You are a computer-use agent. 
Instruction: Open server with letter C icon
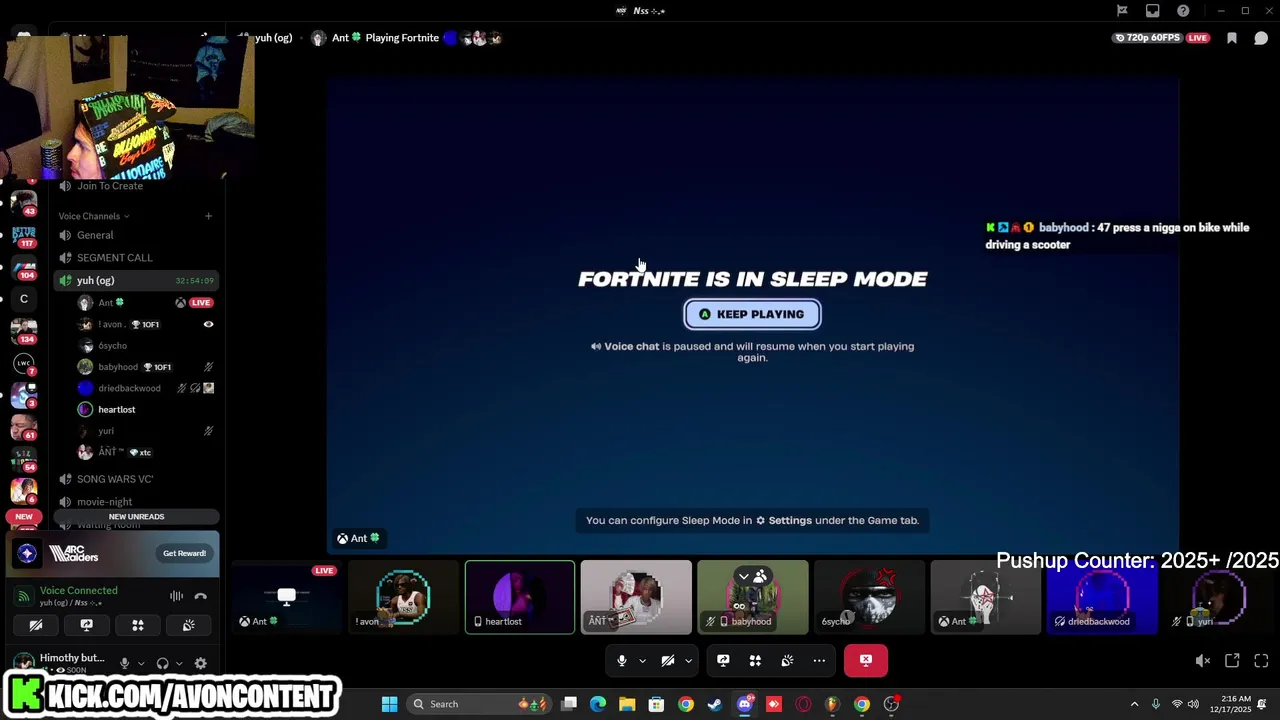24,299
